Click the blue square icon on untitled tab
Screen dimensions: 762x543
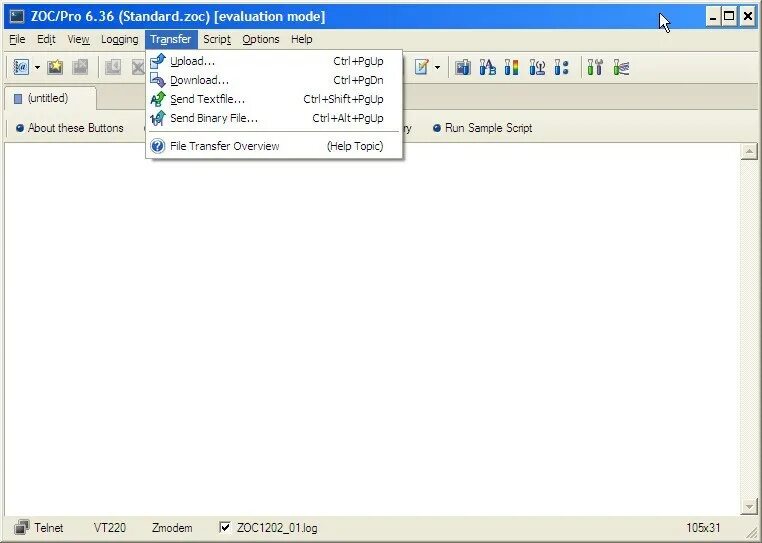(x=18, y=99)
